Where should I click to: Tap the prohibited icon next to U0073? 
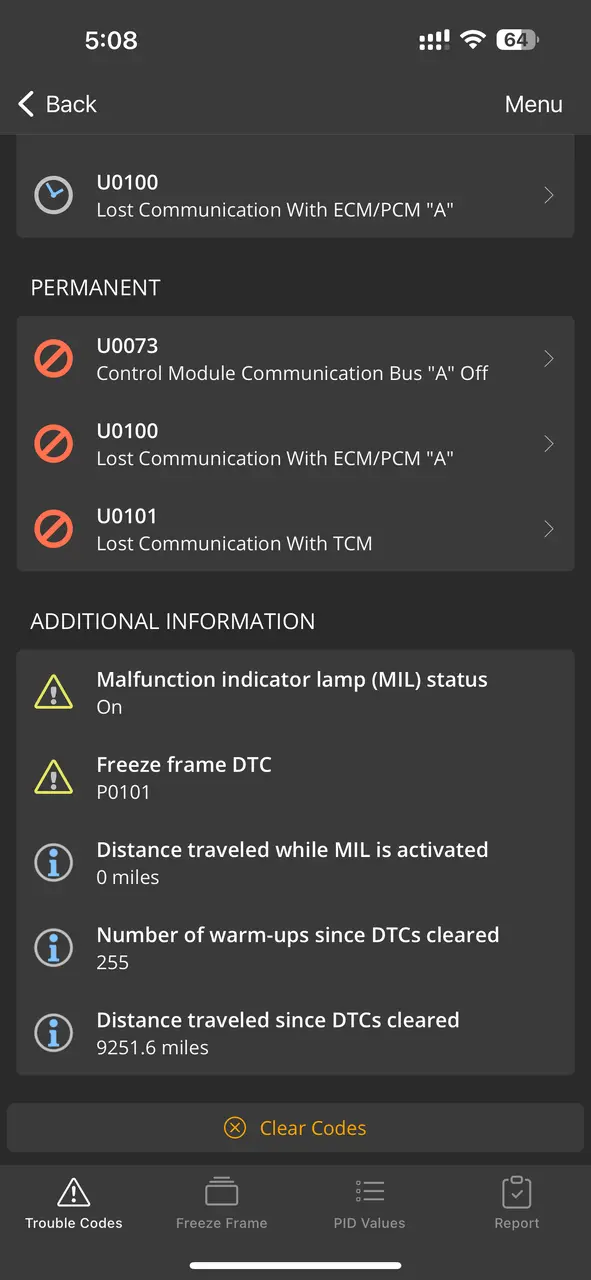click(53, 359)
